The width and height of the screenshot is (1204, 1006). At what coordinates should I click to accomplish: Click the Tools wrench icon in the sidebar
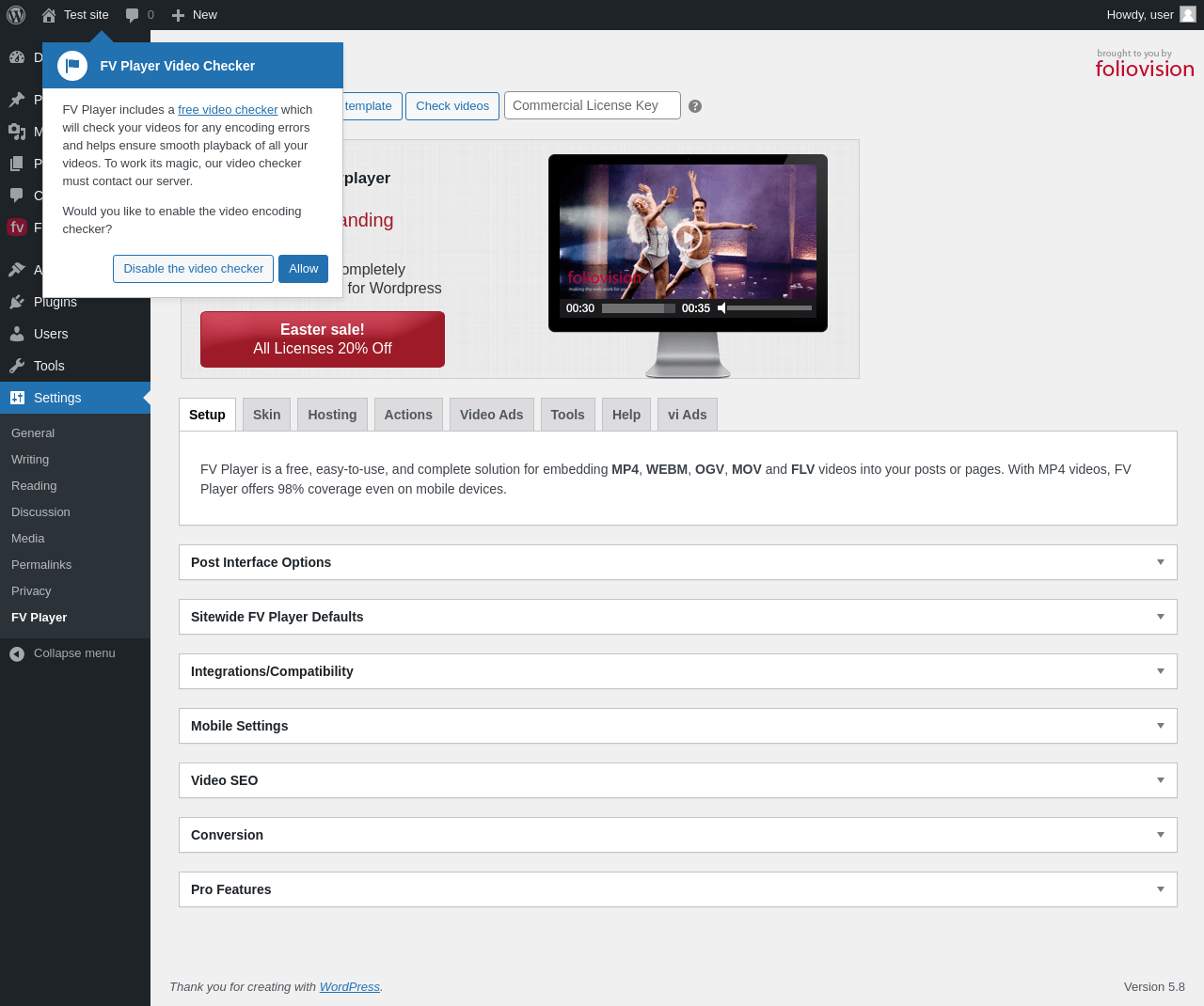(17, 366)
